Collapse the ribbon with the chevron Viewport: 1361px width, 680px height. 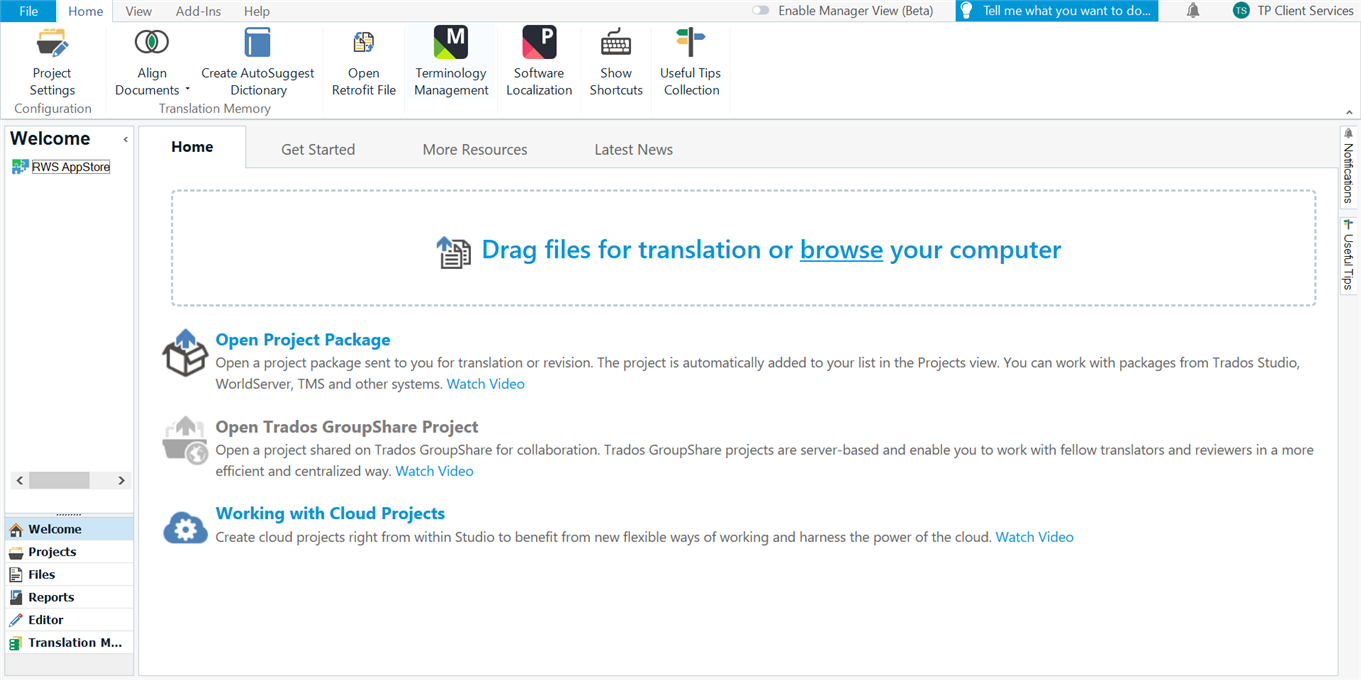click(x=1349, y=113)
